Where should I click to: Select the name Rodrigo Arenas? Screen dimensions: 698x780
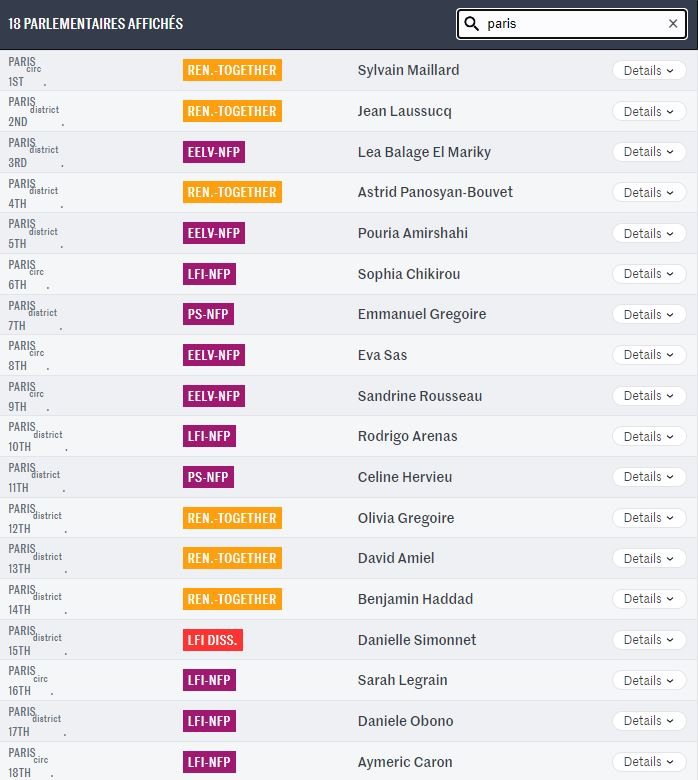coord(407,436)
